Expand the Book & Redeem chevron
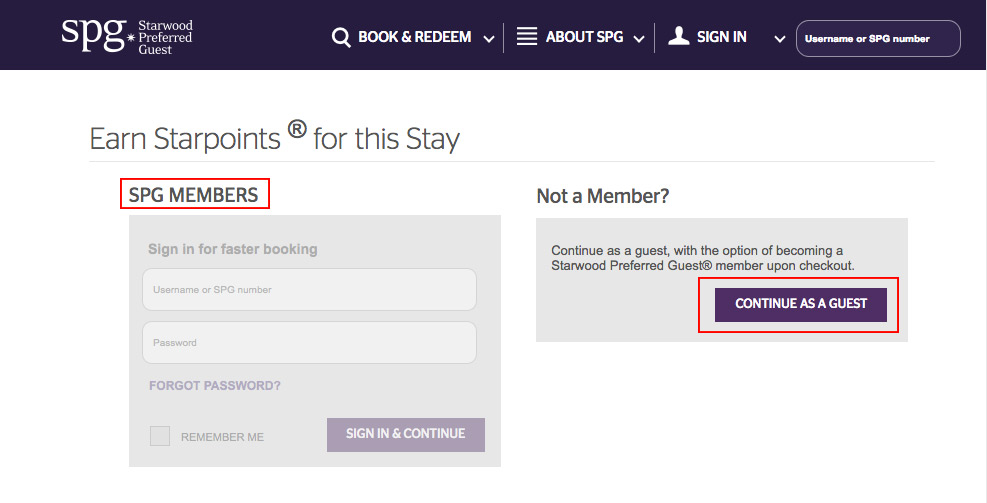The height and width of the screenshot is (503, 987). [x=488, y=39]
